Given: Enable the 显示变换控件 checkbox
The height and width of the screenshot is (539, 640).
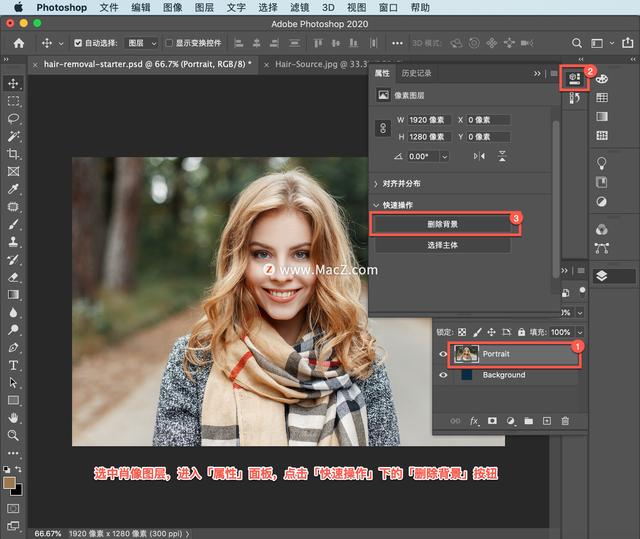Looking at the screenshot, I should point(169,44).
